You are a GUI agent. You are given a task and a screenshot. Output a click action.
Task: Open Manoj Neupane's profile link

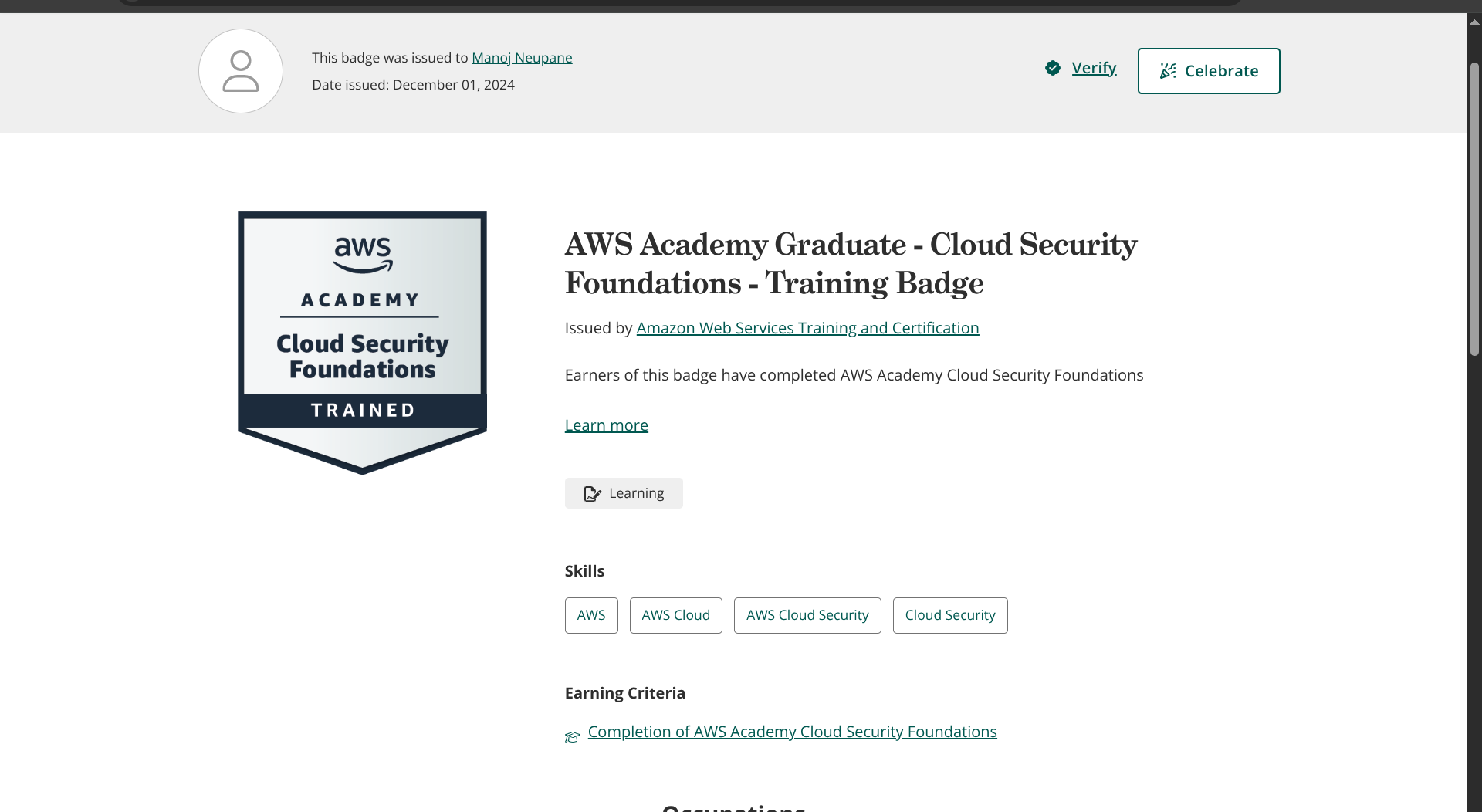point(522,58)
